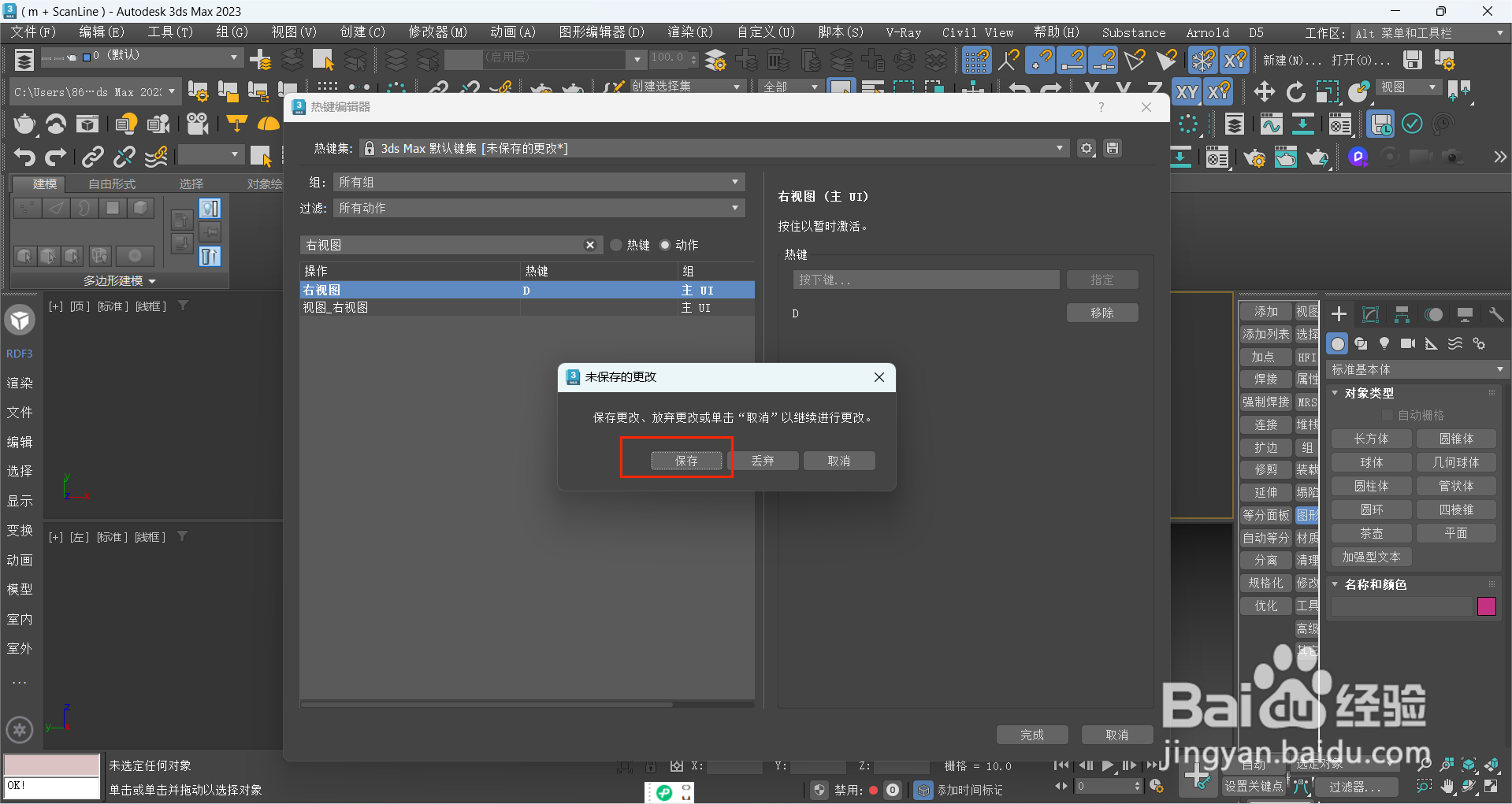Enable the 自动栅格 checkbox
The width and height of the screenshot is (1512, 804).
click(x=1389, y=415)
